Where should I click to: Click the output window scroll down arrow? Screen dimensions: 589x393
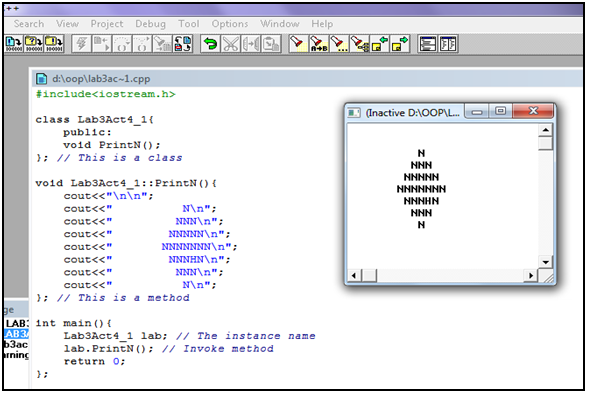click(x=545, y=262)
